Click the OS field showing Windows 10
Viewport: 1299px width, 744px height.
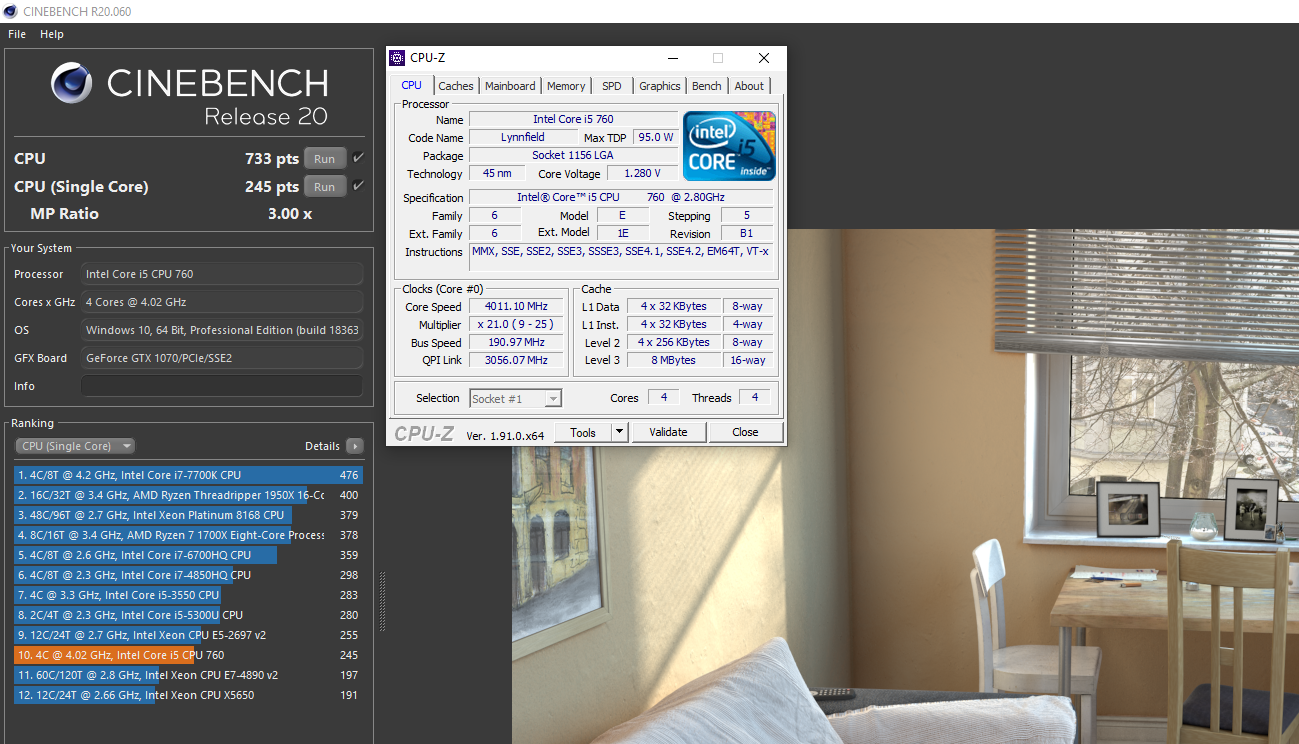[x=222, y=330]
